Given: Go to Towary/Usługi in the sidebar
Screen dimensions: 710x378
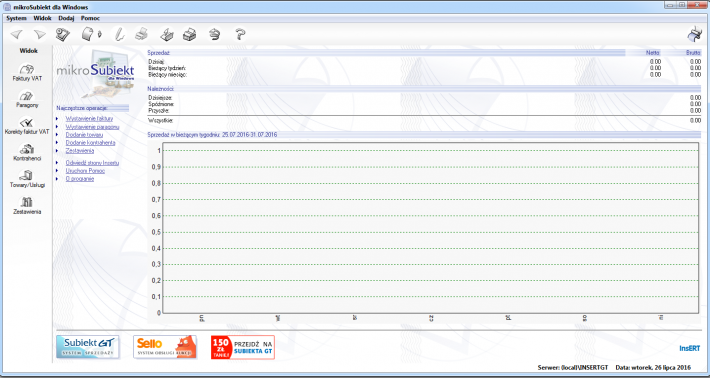Looking at the screenshot, I should click(27, 180).
